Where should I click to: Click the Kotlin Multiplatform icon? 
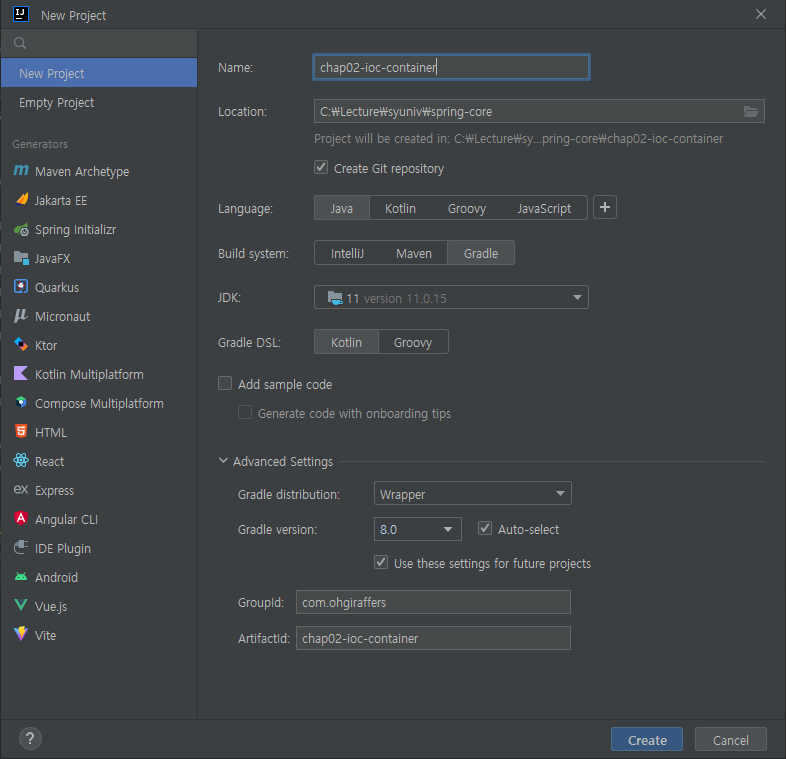coord(21,373)
